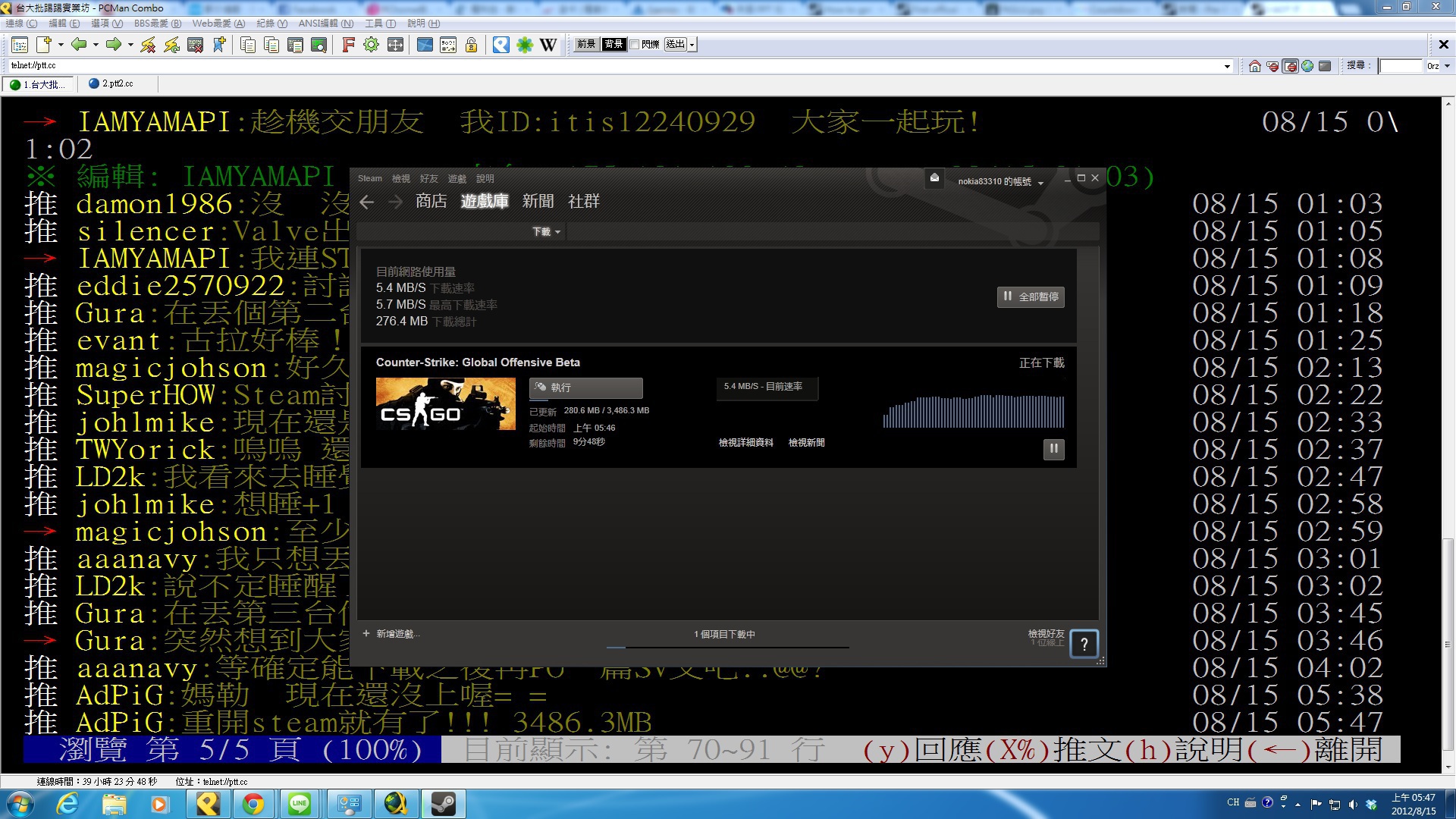
Task: Click the 全部暫停 pause all button
Action: click(1031, 297)
